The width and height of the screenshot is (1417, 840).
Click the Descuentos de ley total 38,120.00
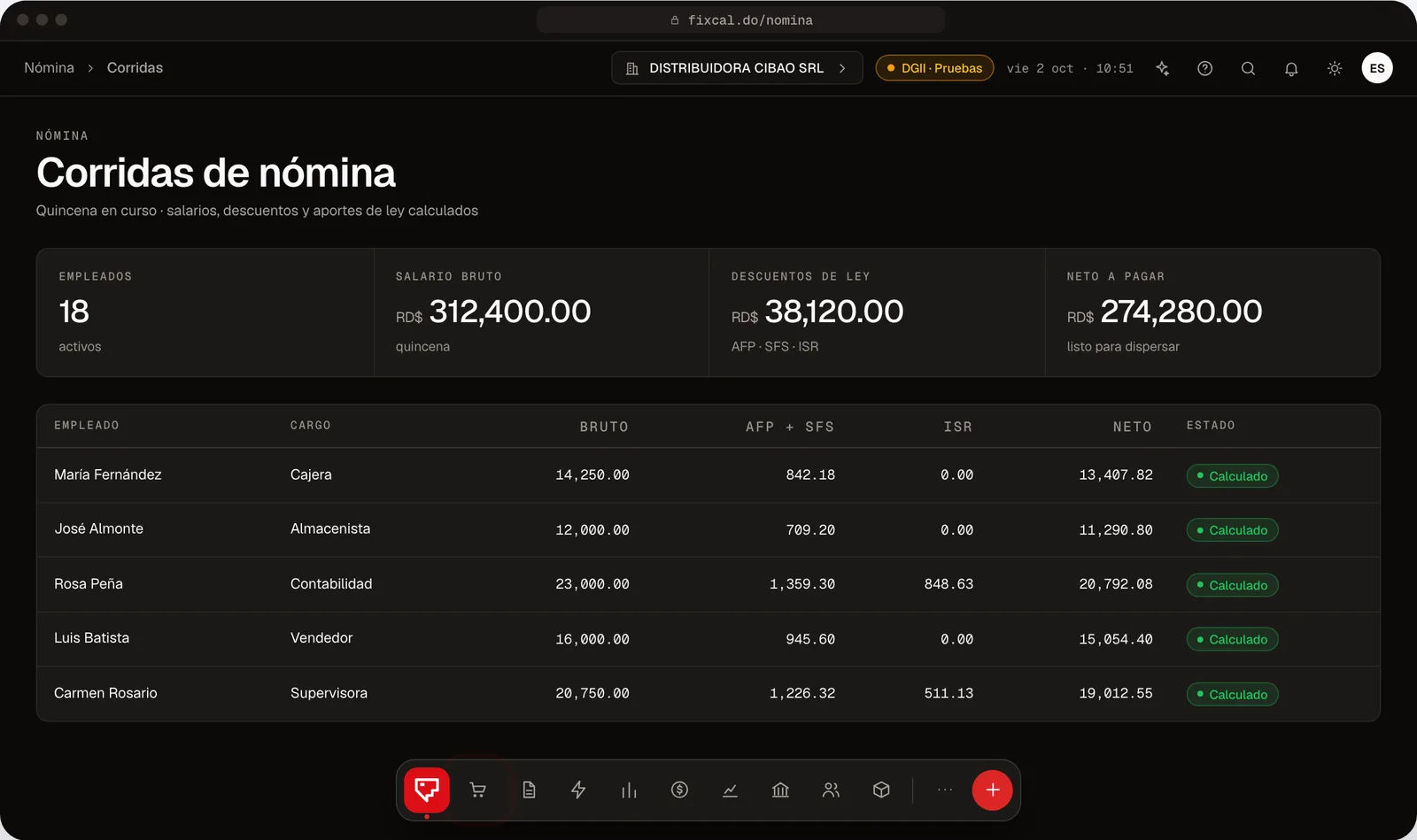834,312
